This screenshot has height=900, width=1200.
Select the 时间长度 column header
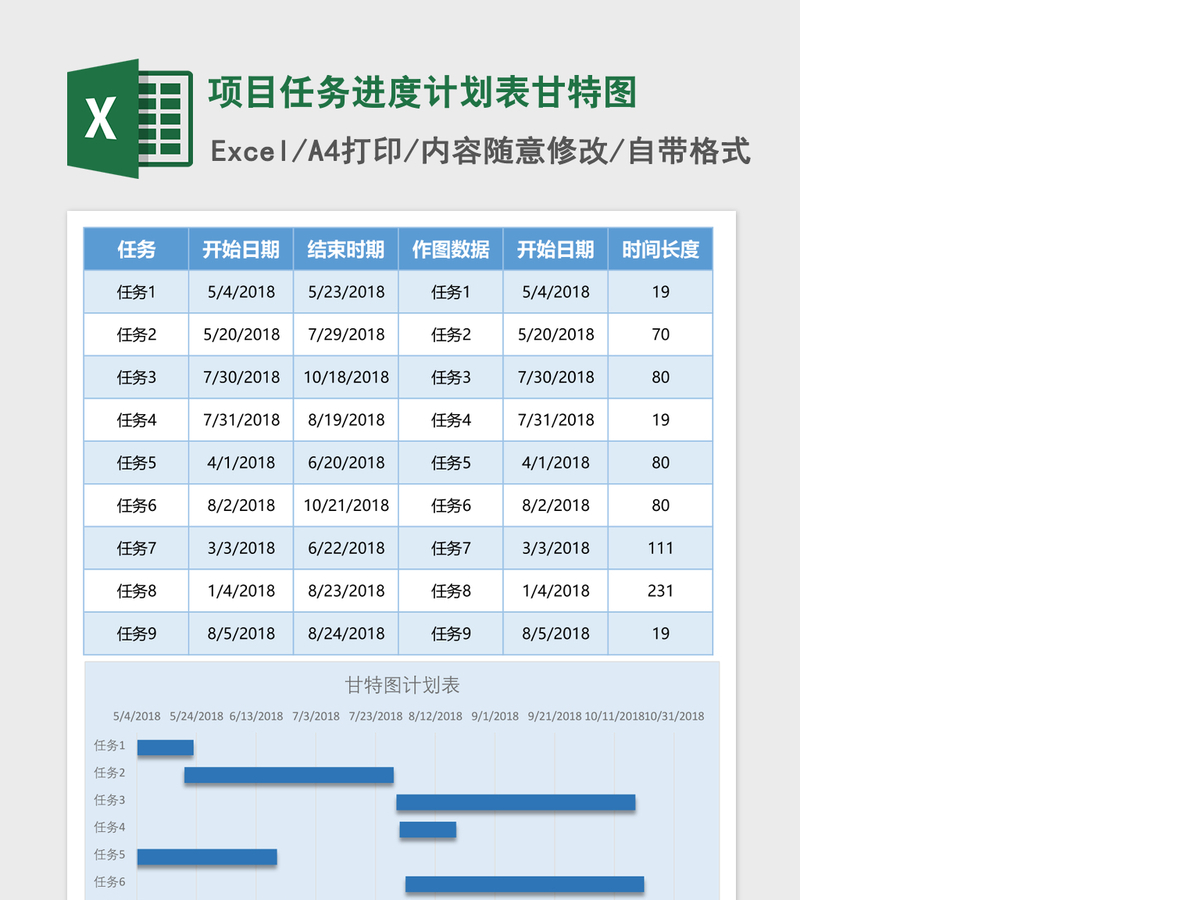[x=660, y=249]
